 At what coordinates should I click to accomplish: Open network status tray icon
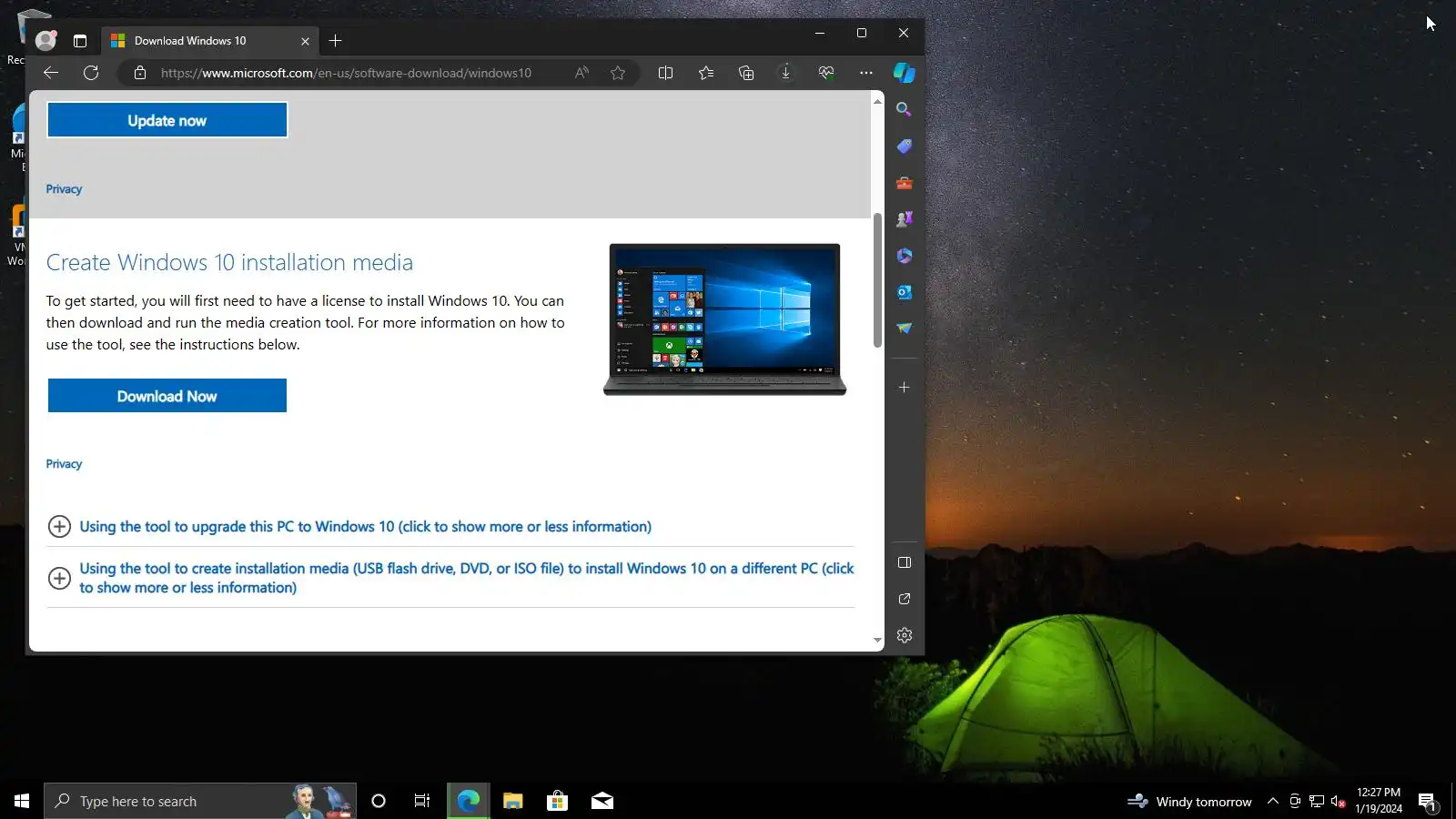1317,801
